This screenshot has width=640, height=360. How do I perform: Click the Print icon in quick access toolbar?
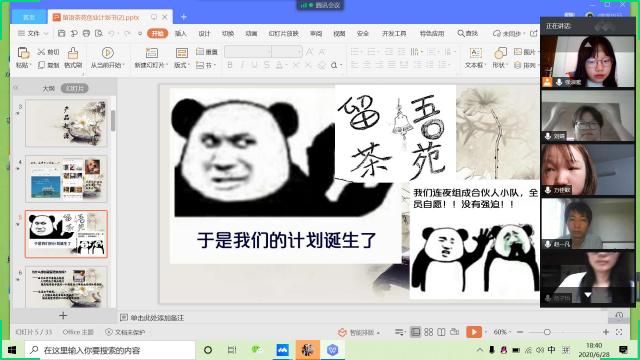(x=86, y=33)
